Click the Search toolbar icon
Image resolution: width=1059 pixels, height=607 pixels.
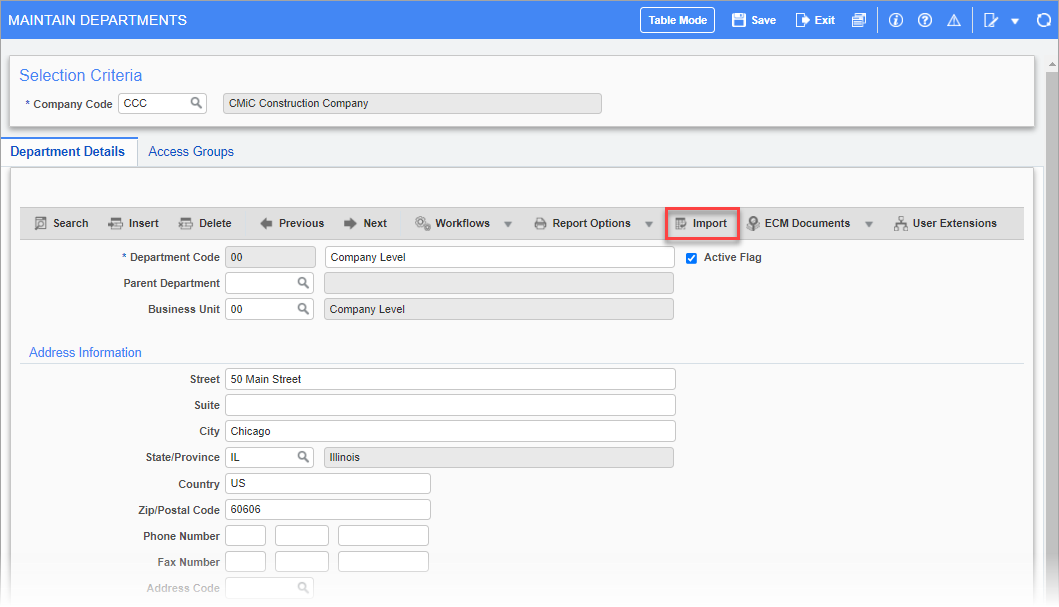[41, 223]
